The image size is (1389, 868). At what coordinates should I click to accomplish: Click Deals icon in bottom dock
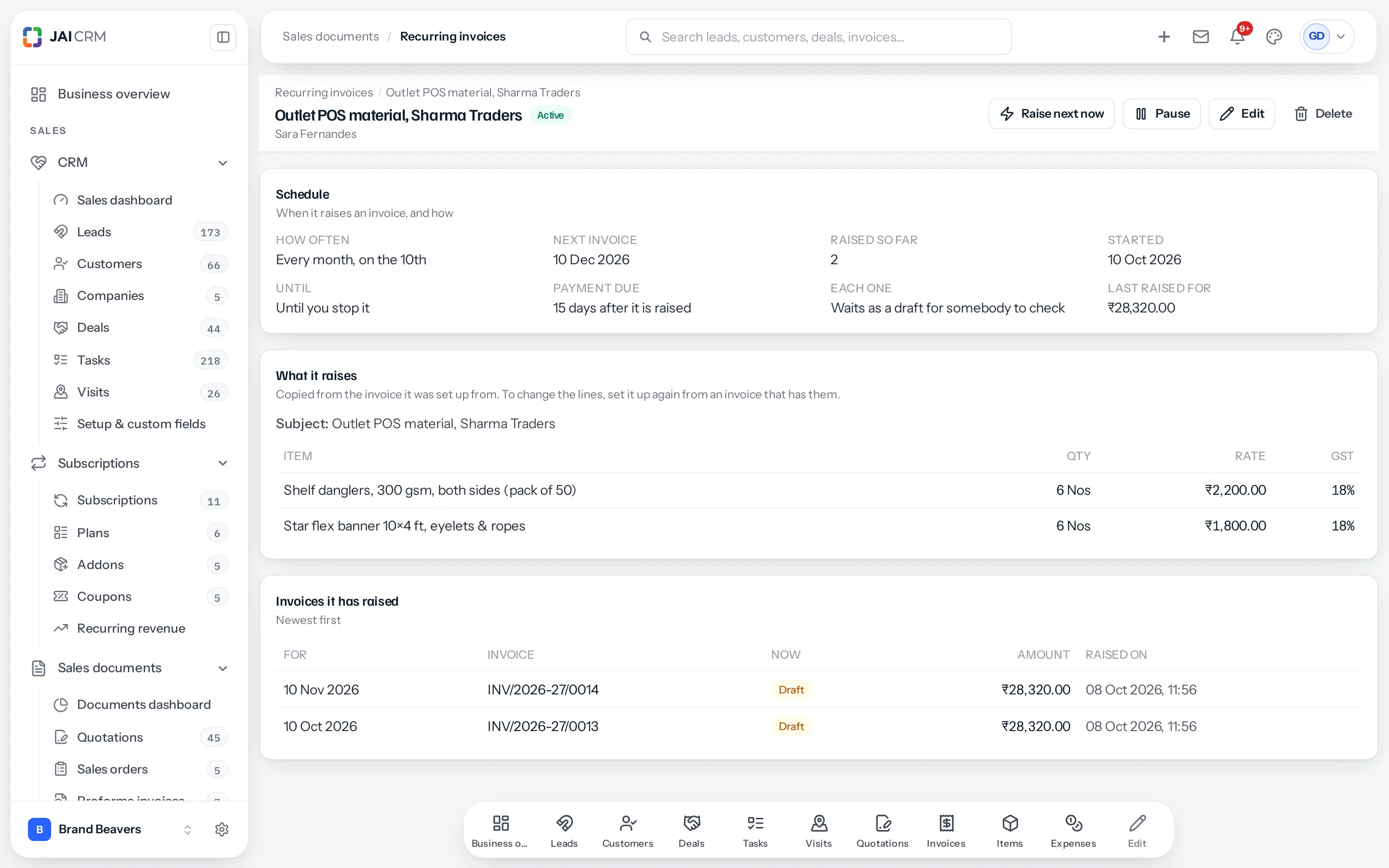[x=692, y=830]
